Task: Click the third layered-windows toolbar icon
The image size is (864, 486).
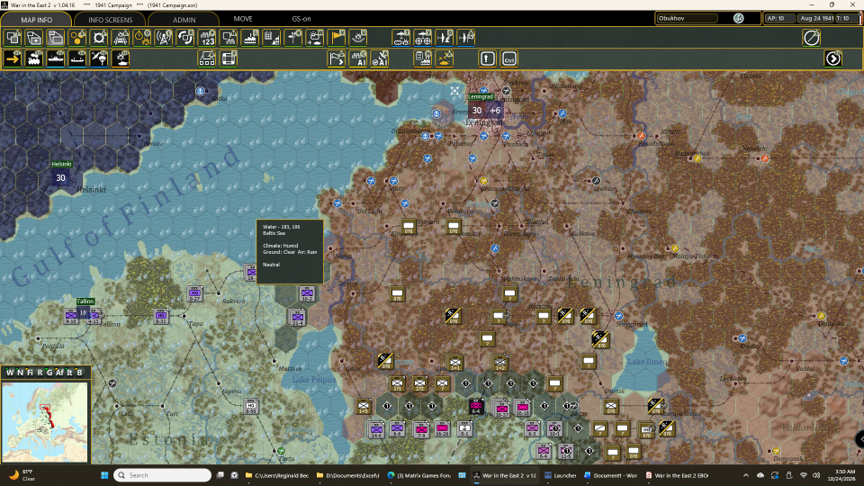Action: tap(56, 37)
